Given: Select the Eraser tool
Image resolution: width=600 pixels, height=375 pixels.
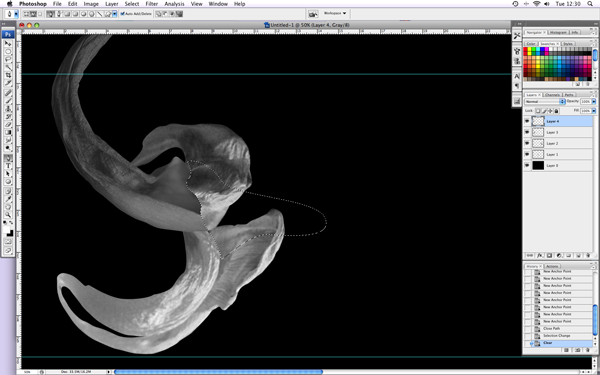Looking at the screenshot, I should coord(8,124).
